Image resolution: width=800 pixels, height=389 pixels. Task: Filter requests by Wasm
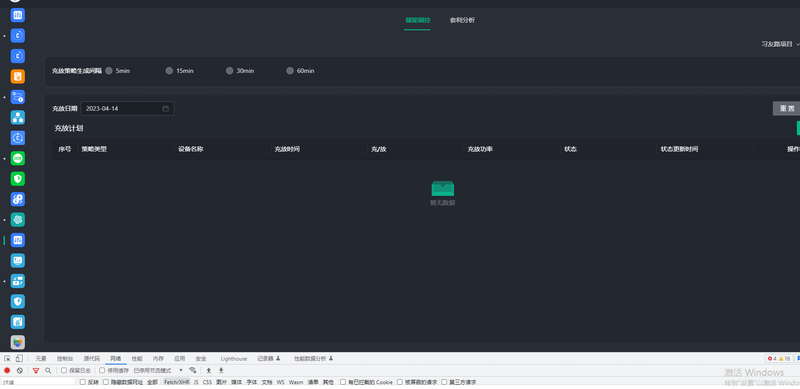tap(296, 382)
